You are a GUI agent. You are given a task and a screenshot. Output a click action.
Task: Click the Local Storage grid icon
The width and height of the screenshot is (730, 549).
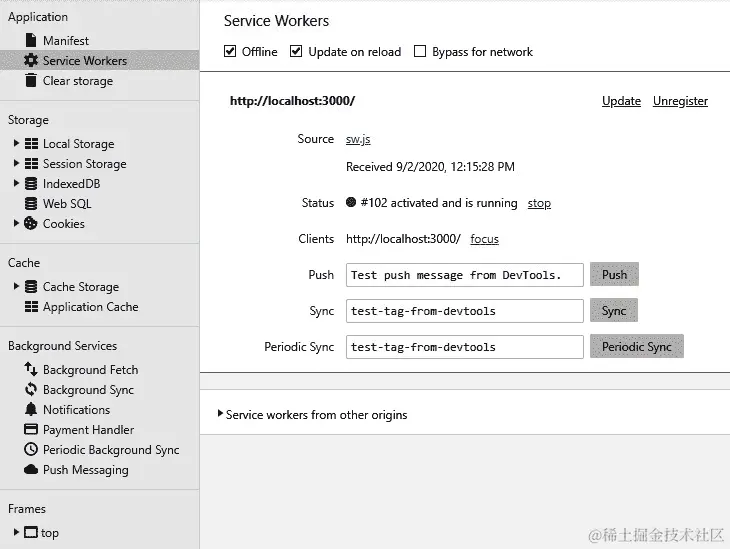pos(31,143)
